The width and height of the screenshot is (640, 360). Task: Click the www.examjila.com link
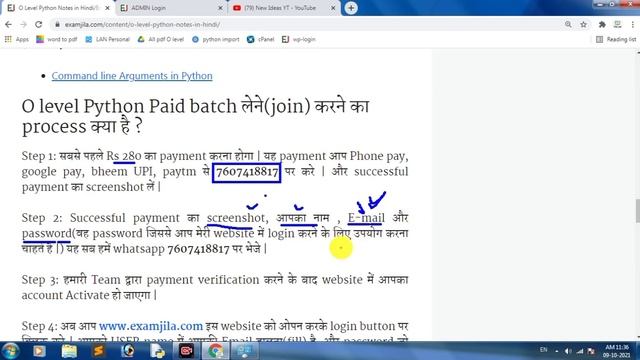(x=151, y=326)
